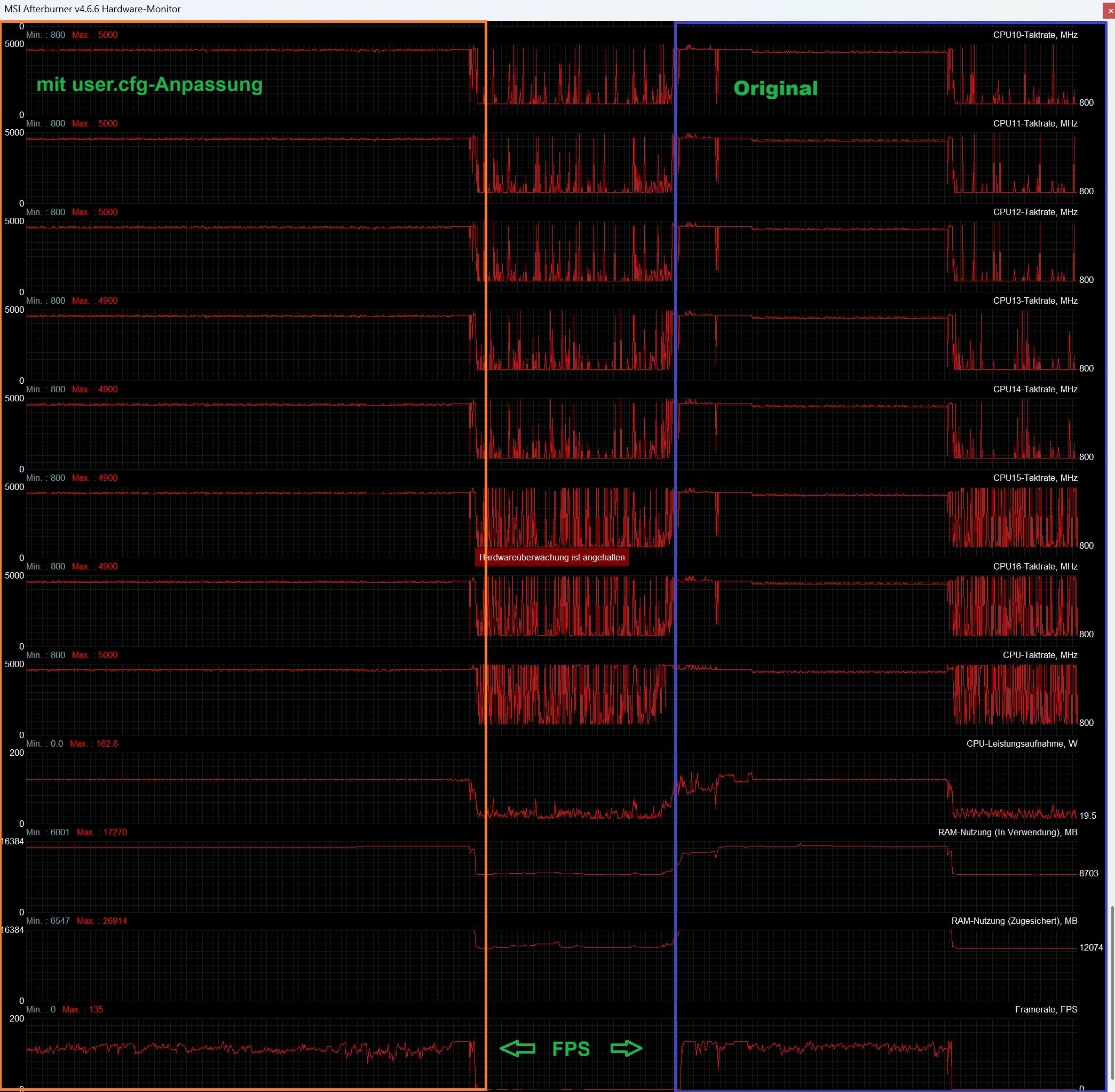Click the left-pointing green FPS arrow
Viewport: 1115px width, 1092px height.
517,1048
